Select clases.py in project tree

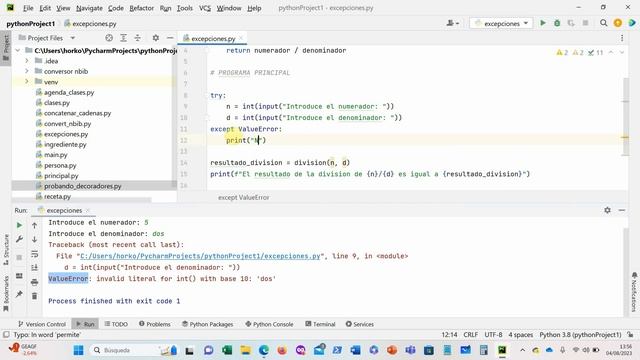[56, 103]
